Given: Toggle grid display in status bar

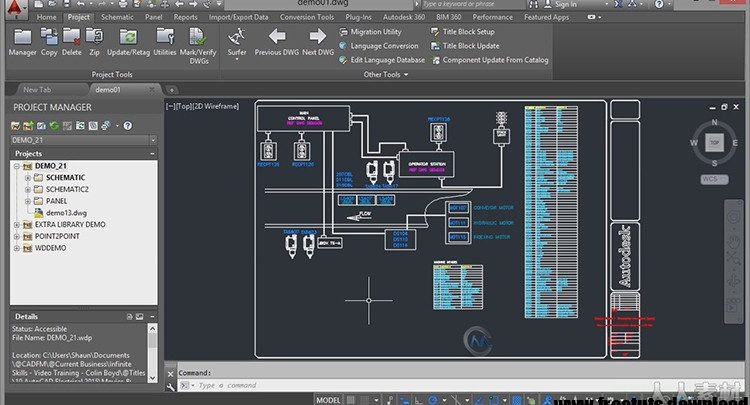Looking at the screenshot, I should point(351,400).
